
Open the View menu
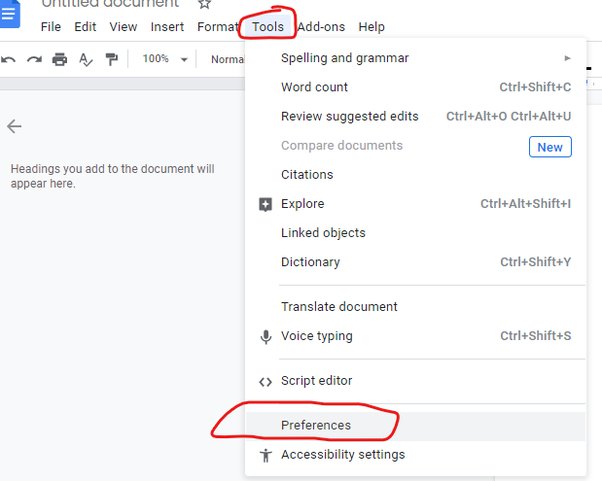123,27
